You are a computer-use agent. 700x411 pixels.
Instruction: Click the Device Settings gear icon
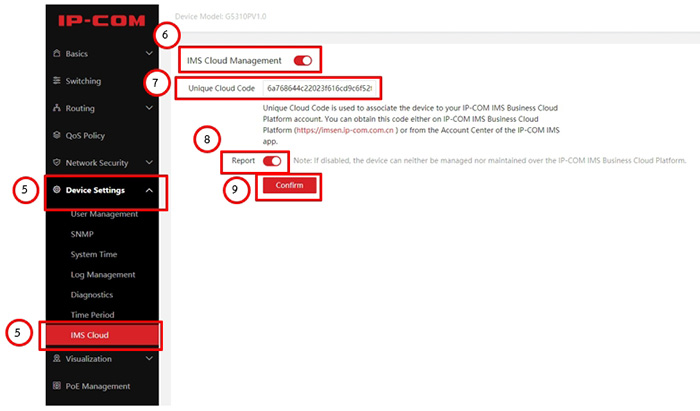click(x=57, y=189)
